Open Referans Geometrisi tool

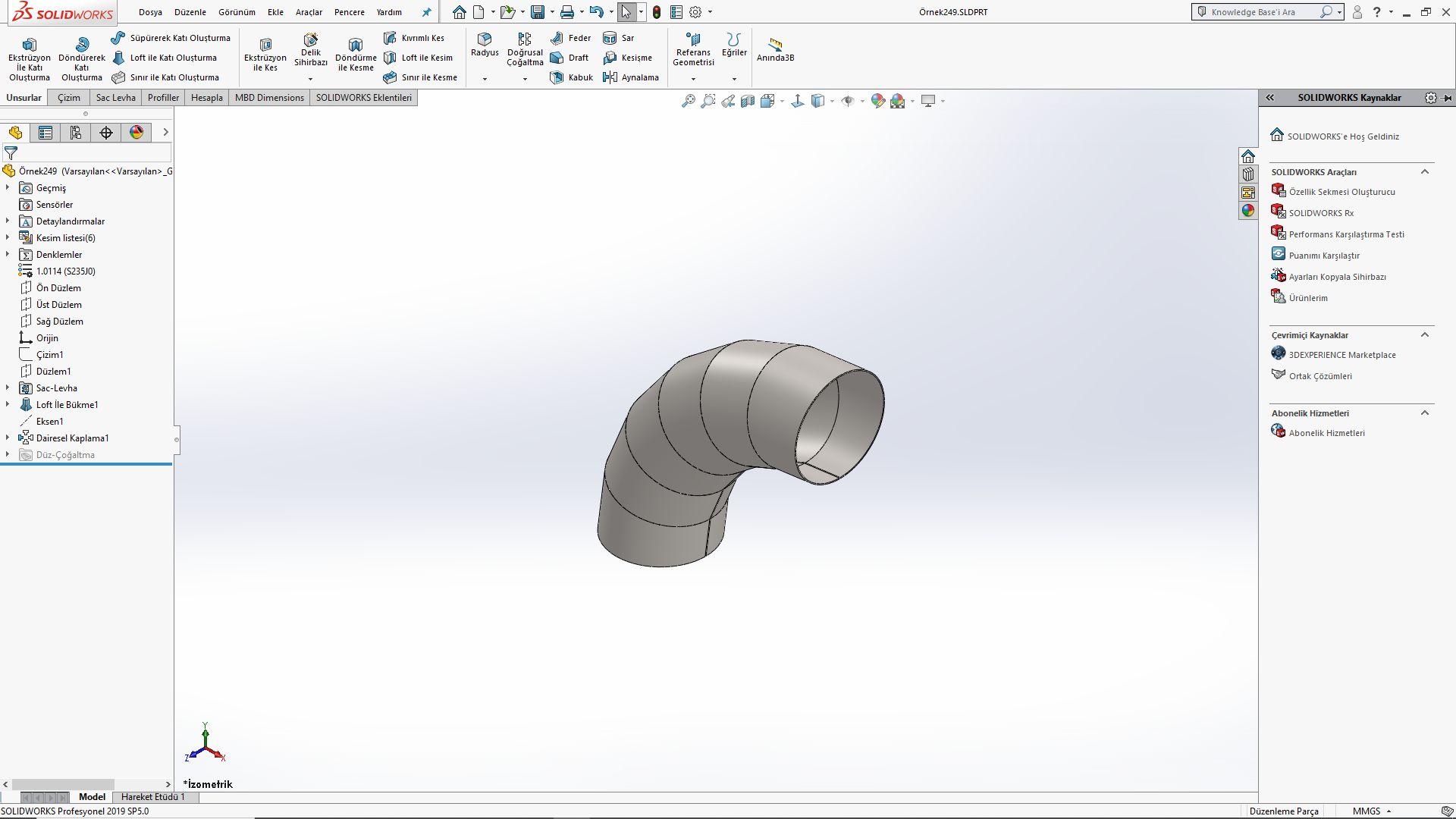pyautogui.click(x=693, y=50)
